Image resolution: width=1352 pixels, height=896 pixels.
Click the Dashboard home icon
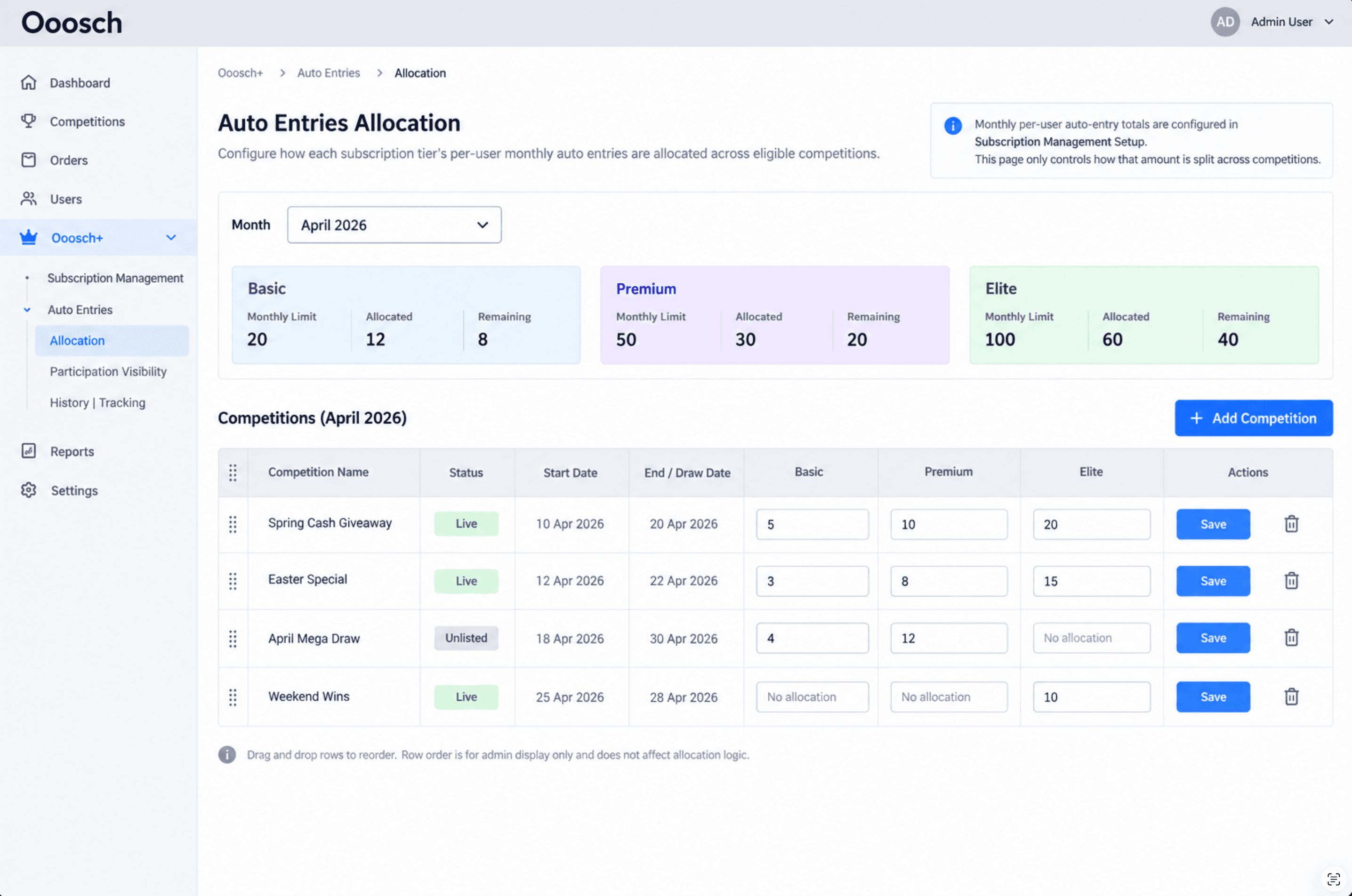click(x=29, y=83)
